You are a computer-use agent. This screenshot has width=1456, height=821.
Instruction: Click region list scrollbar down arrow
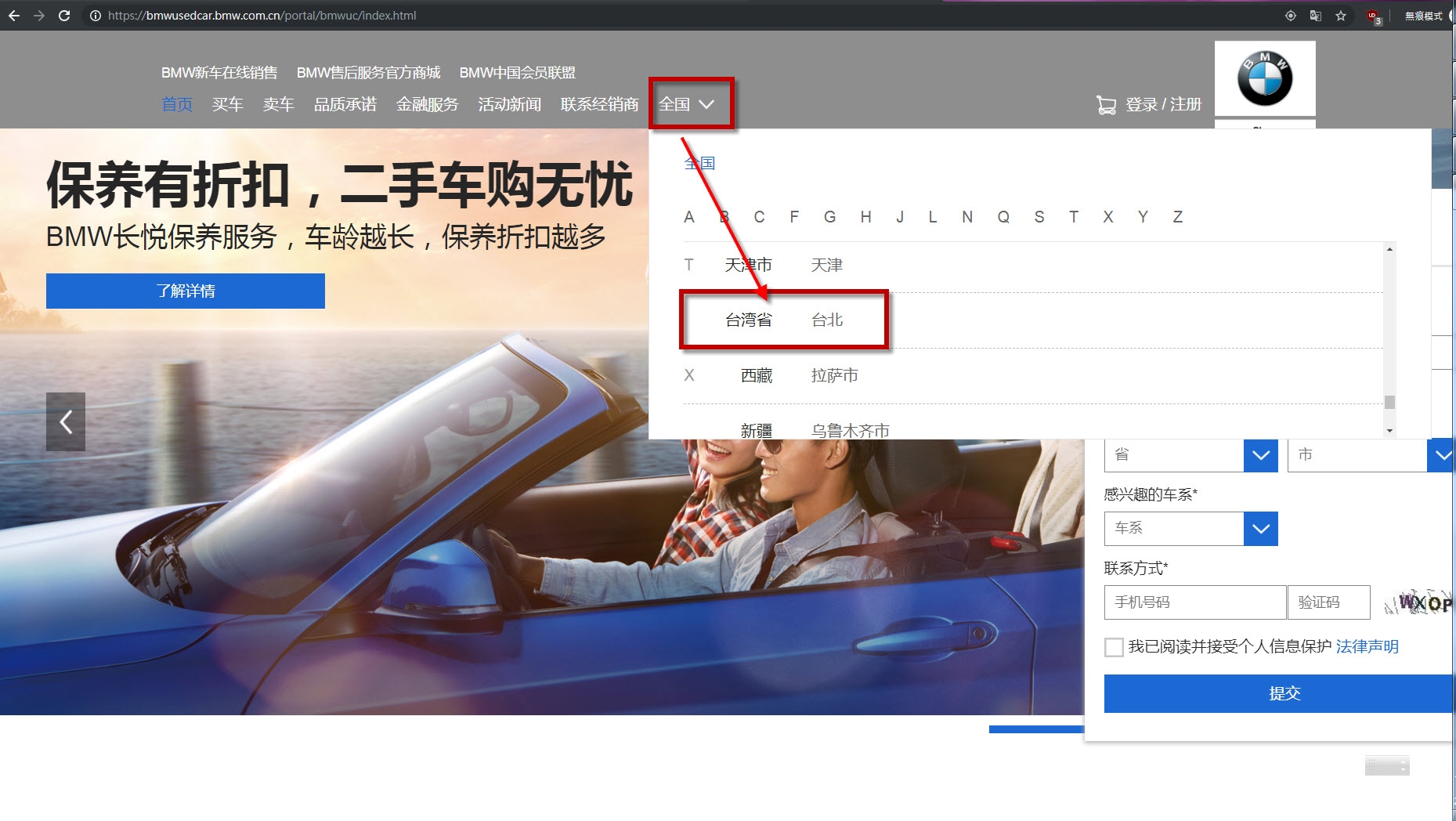1389,431
